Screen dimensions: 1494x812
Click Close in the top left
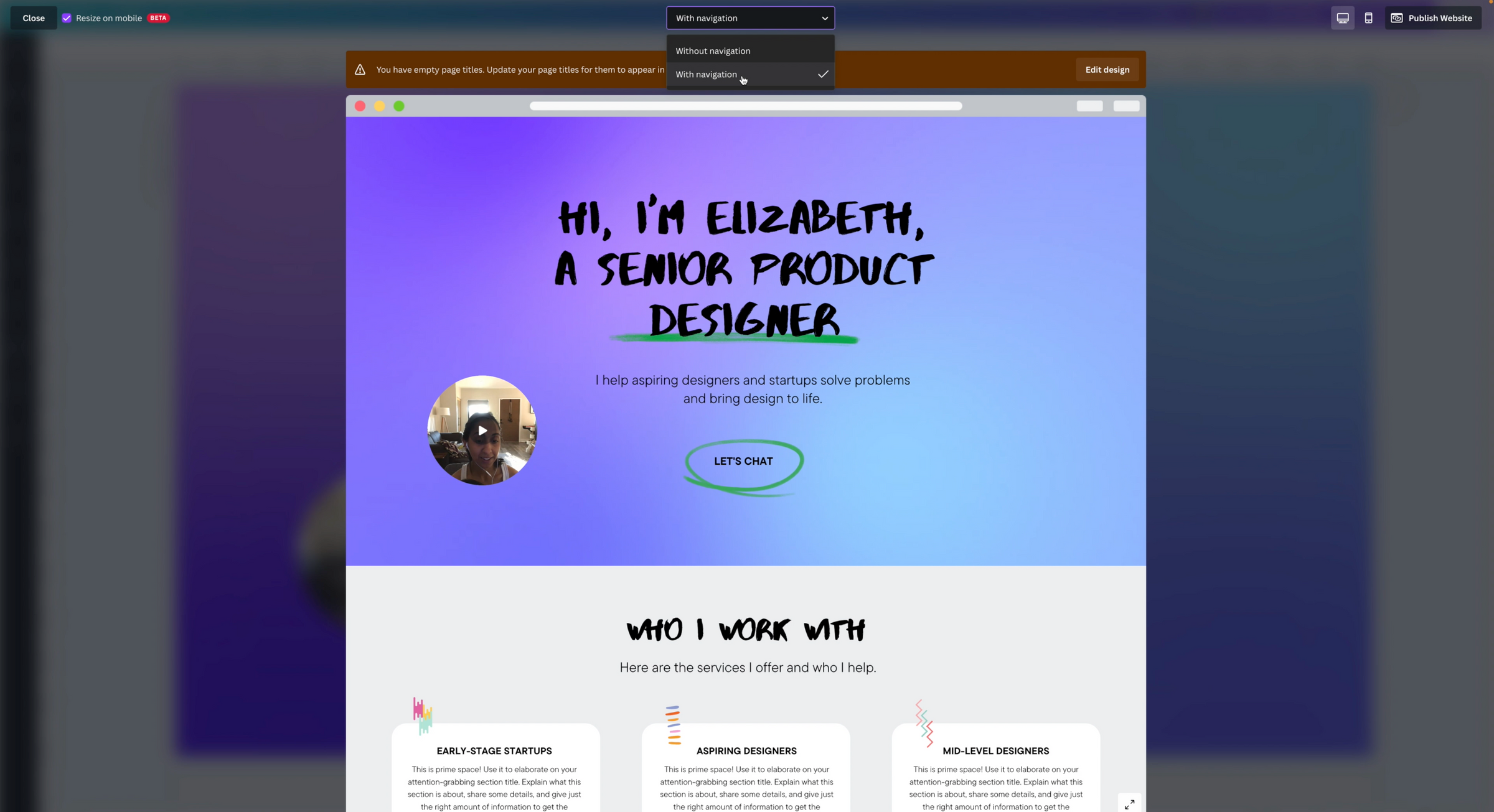pyautogui.click(x=33, y=18)
